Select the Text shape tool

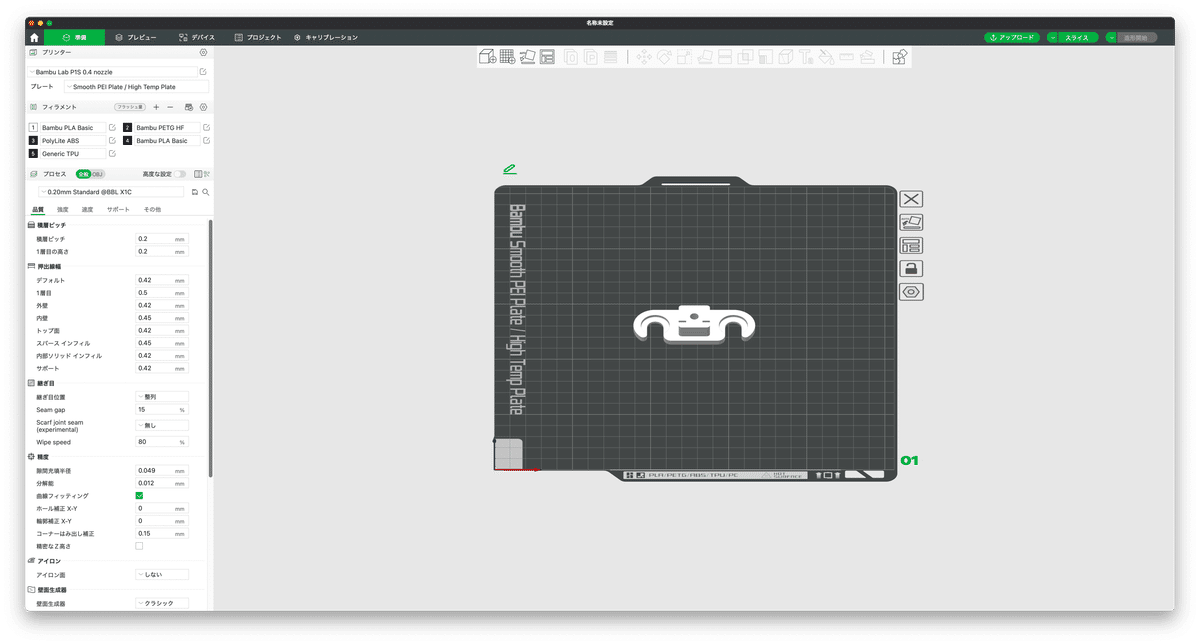click(806, 57)
